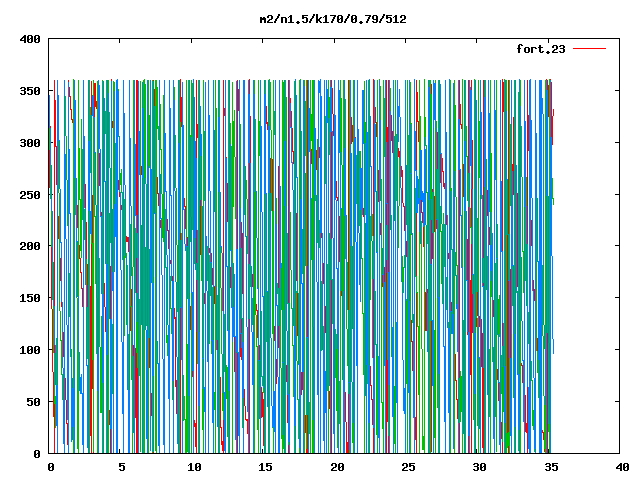Click the x-axis label 30

(480, 467)
